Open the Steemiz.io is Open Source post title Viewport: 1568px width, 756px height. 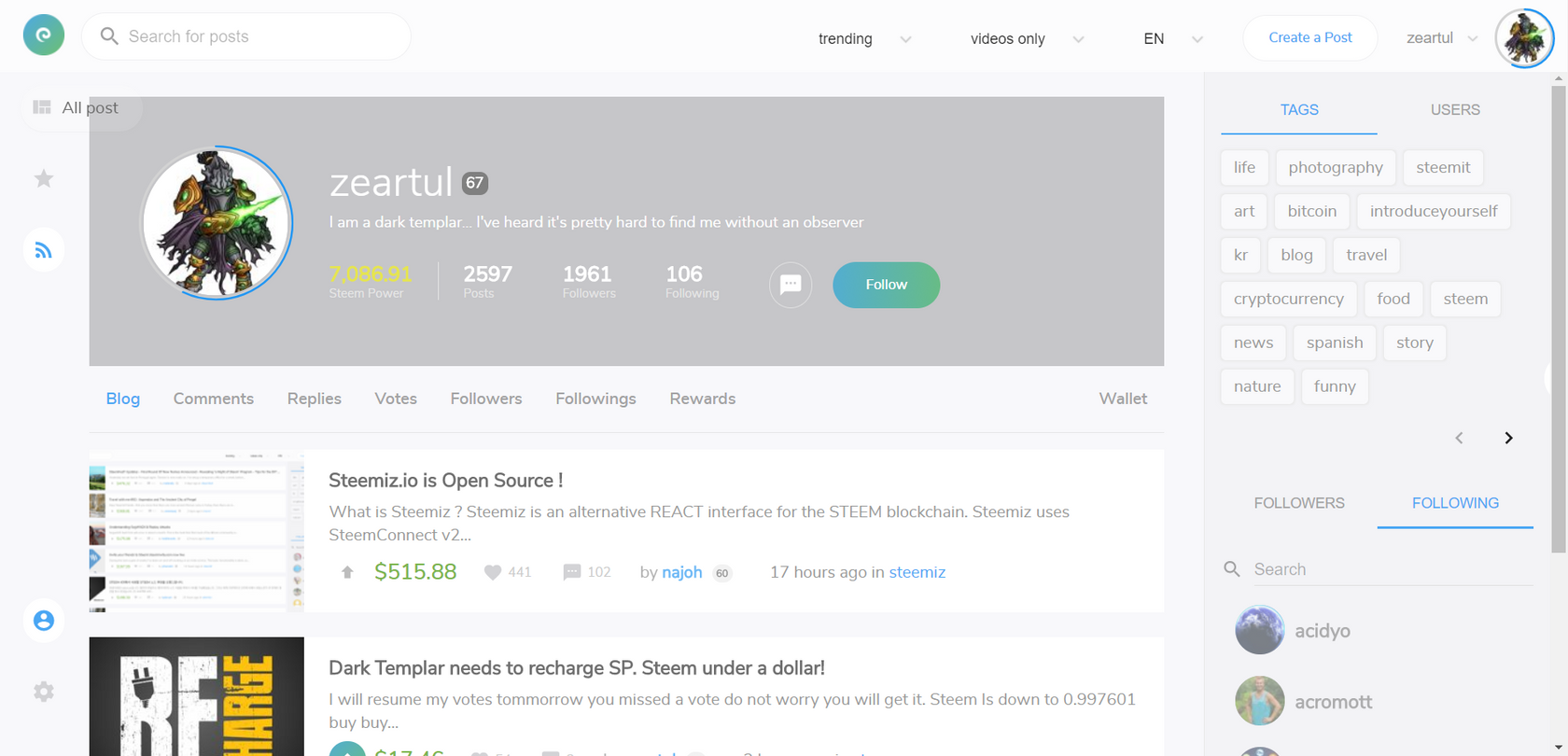(x=445, y=481)
